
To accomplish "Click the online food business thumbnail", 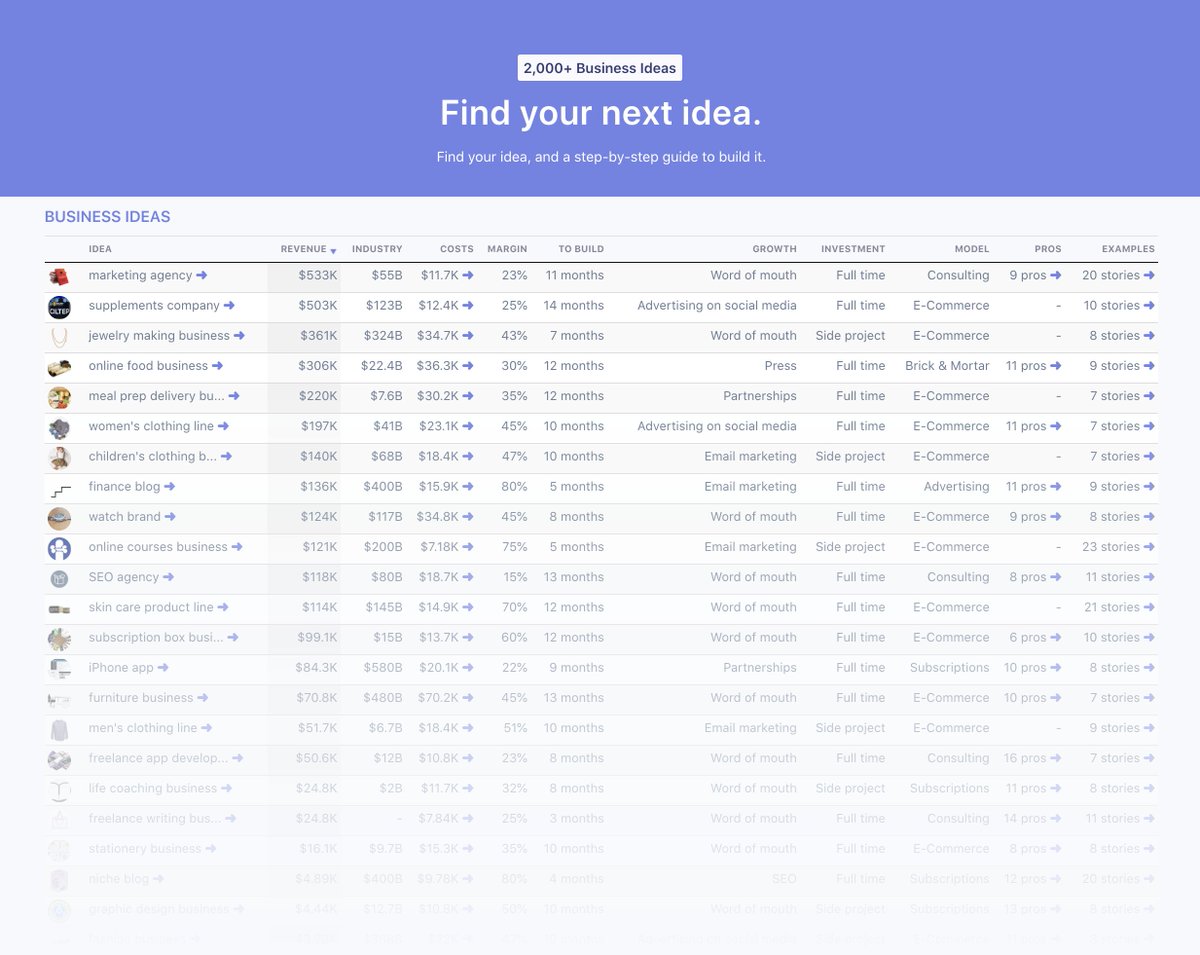I will coord(59,366).
